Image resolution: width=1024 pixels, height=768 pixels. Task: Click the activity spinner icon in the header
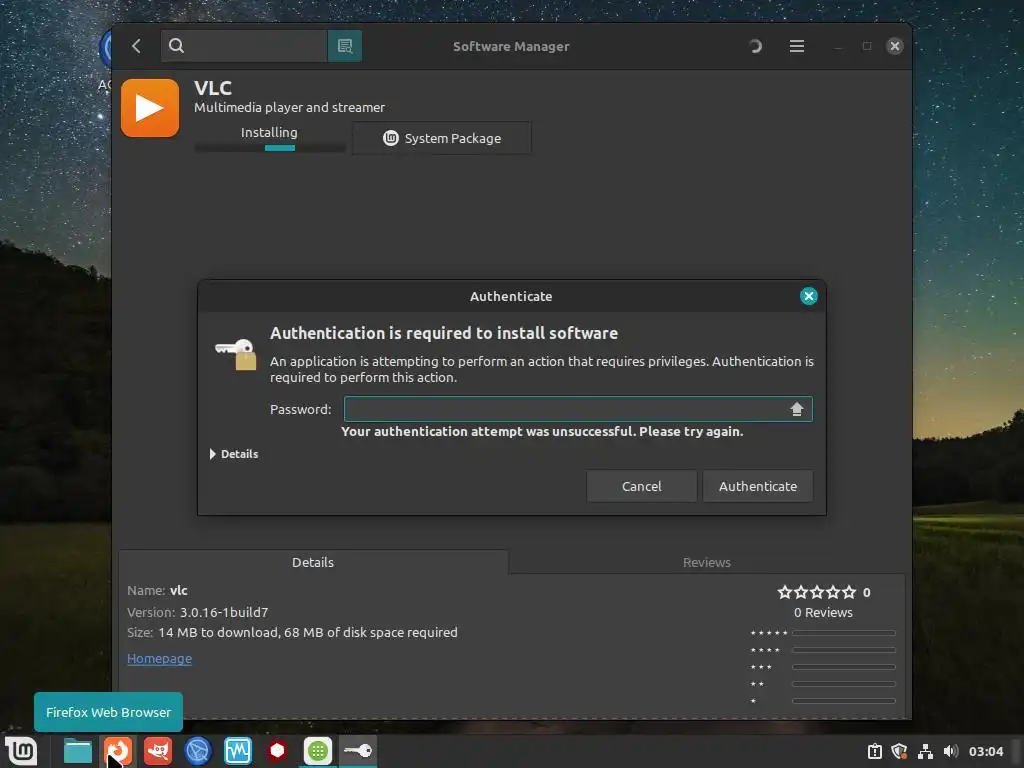coord(756,46)
